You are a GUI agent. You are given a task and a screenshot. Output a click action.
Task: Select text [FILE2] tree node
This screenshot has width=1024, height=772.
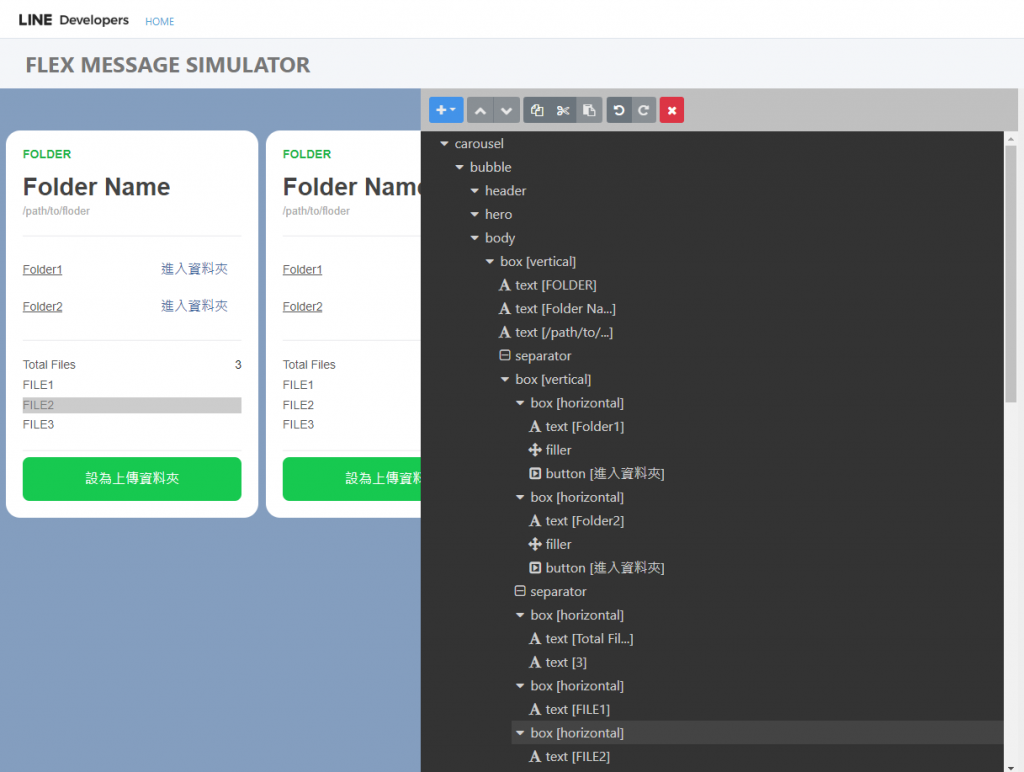click(569, 756)
